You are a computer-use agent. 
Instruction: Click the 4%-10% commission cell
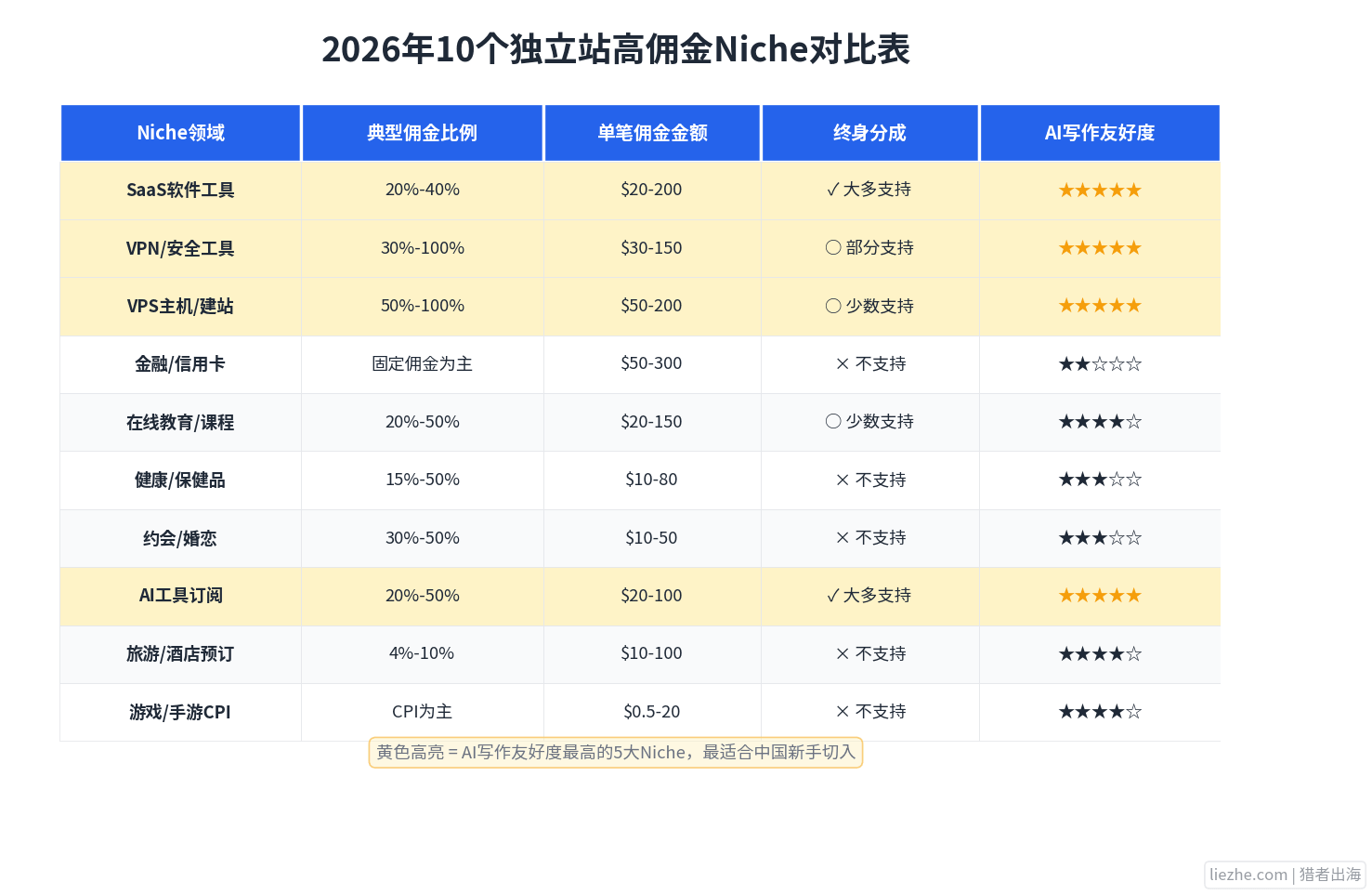click(423, 653)
